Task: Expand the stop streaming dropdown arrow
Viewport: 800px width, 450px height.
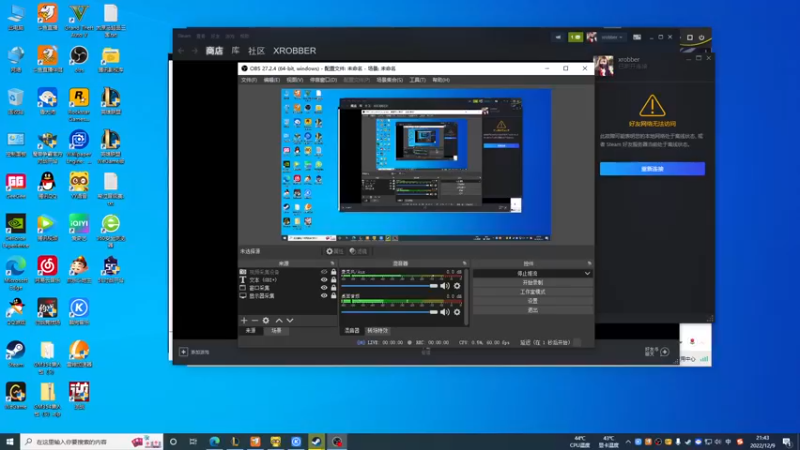Action: click(587, 273)
